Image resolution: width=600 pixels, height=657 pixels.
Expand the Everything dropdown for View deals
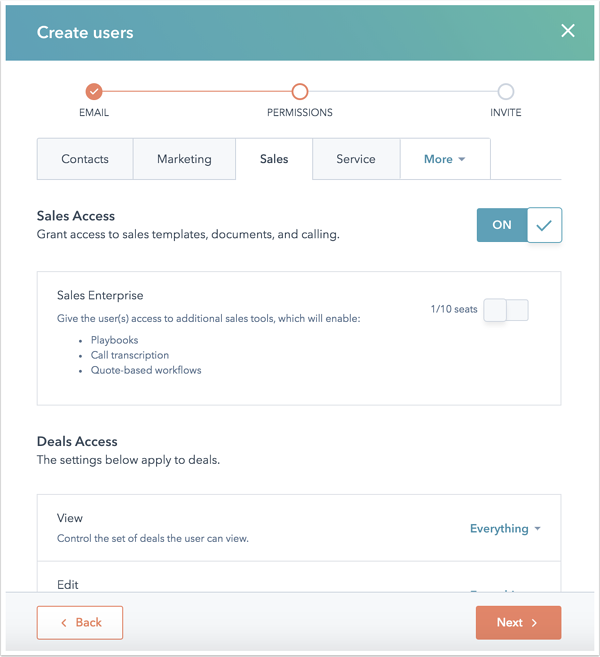pos(505,528)
